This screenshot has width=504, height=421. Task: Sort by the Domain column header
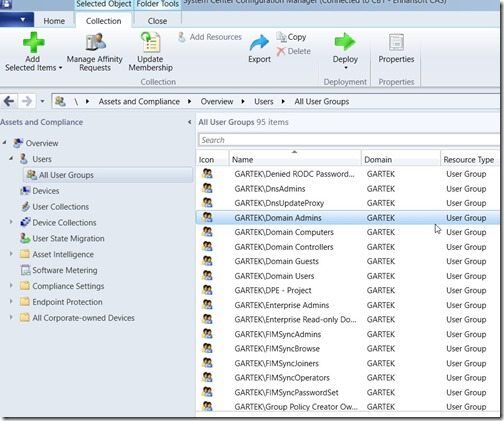[401, 159]
